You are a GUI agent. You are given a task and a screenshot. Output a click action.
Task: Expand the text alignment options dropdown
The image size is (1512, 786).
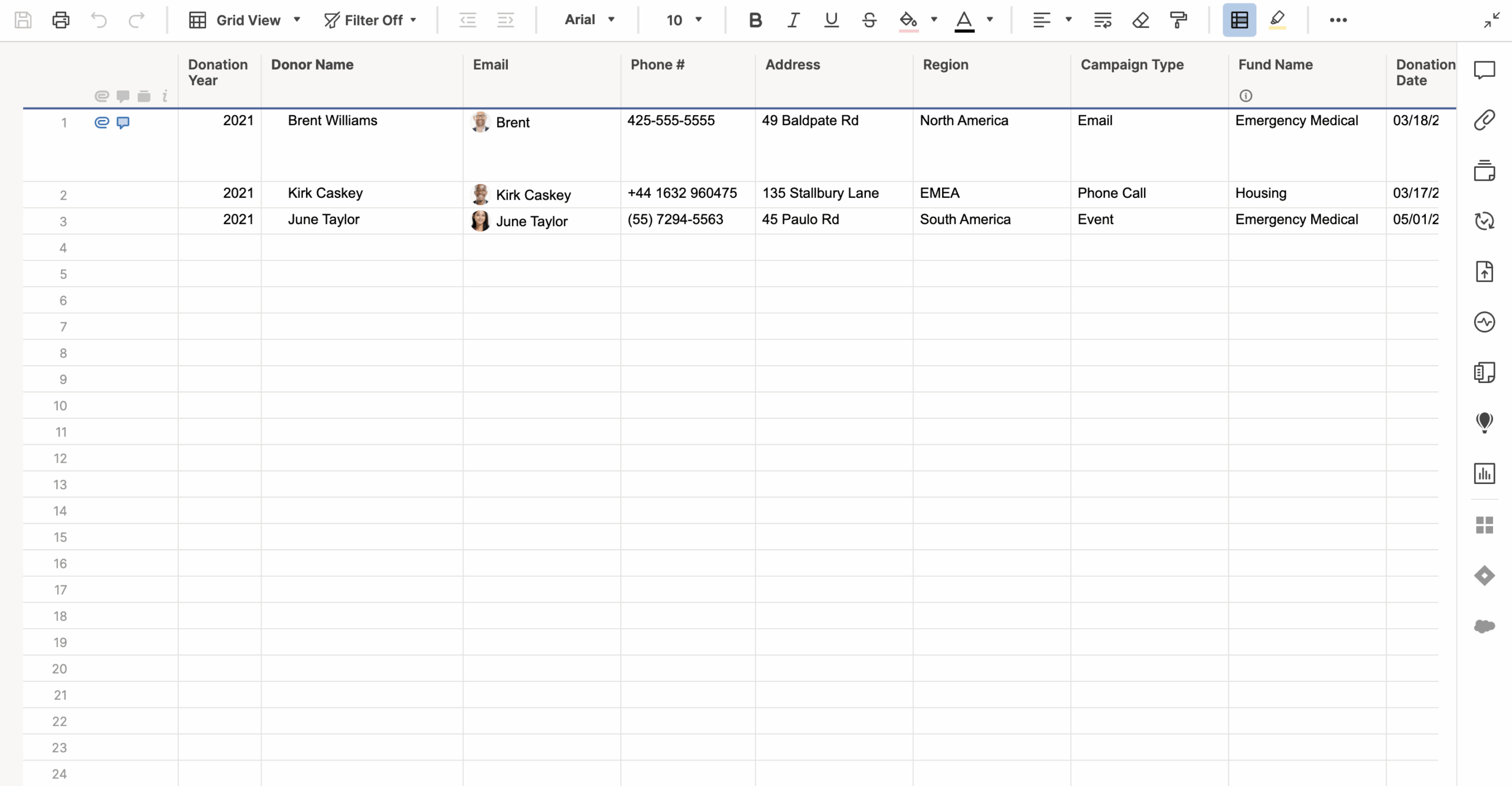click(x=1068, y=20)
